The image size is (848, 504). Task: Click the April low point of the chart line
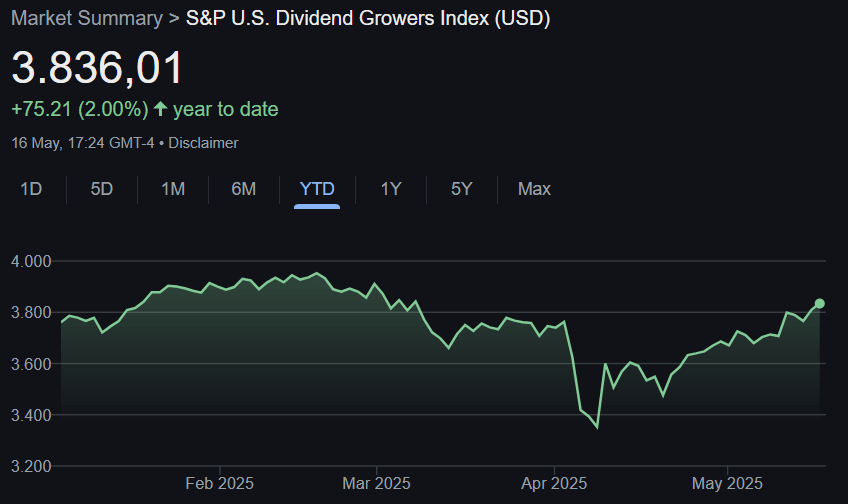pos(597,428)
